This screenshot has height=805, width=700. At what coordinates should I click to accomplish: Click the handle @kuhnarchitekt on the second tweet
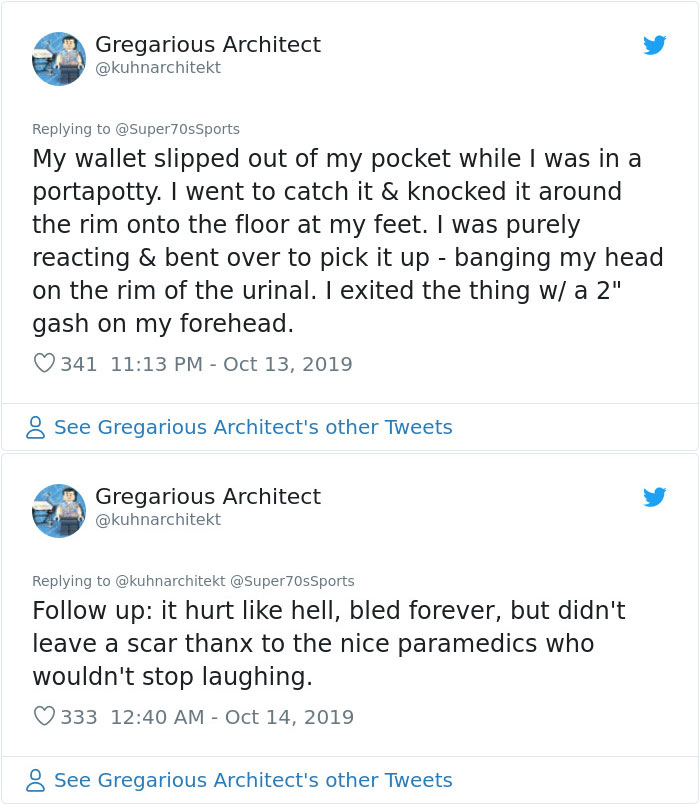[x=160, y=520]
